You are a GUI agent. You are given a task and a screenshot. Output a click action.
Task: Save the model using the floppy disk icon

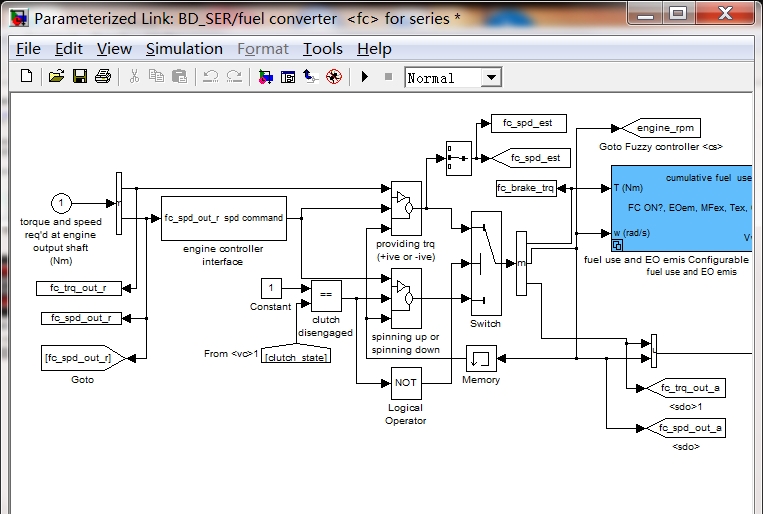80,77
